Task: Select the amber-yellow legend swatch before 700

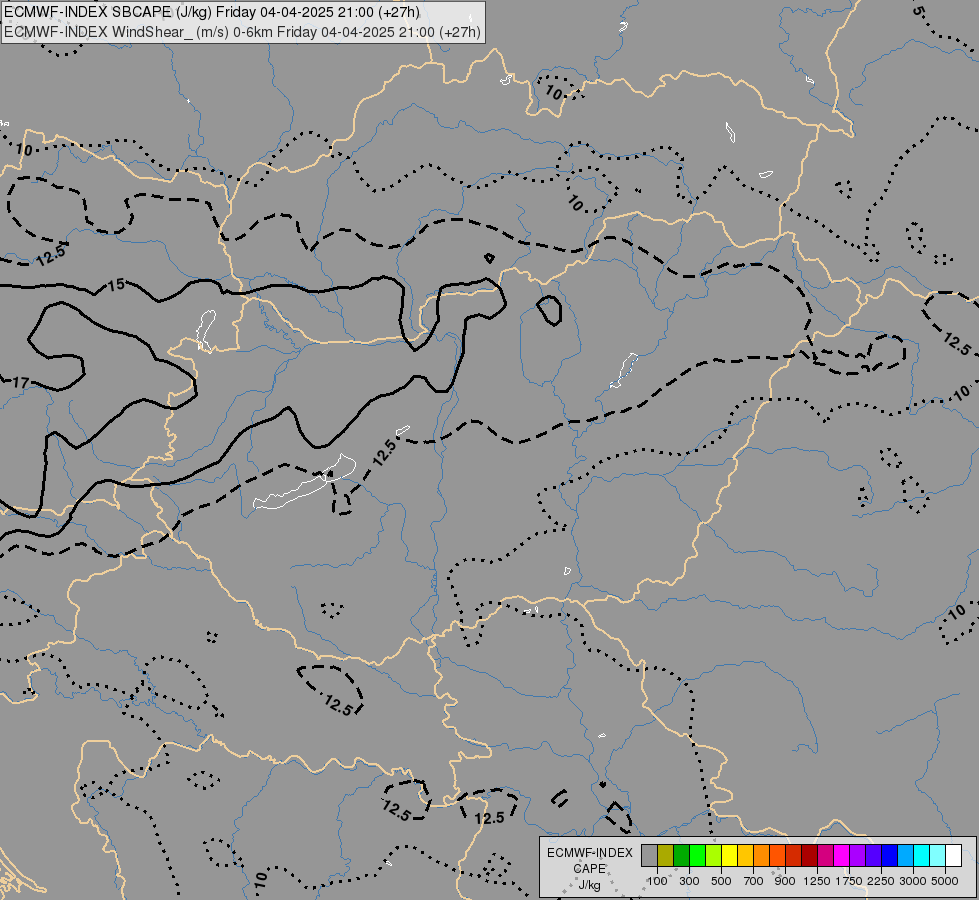Action: click(745, 856)
